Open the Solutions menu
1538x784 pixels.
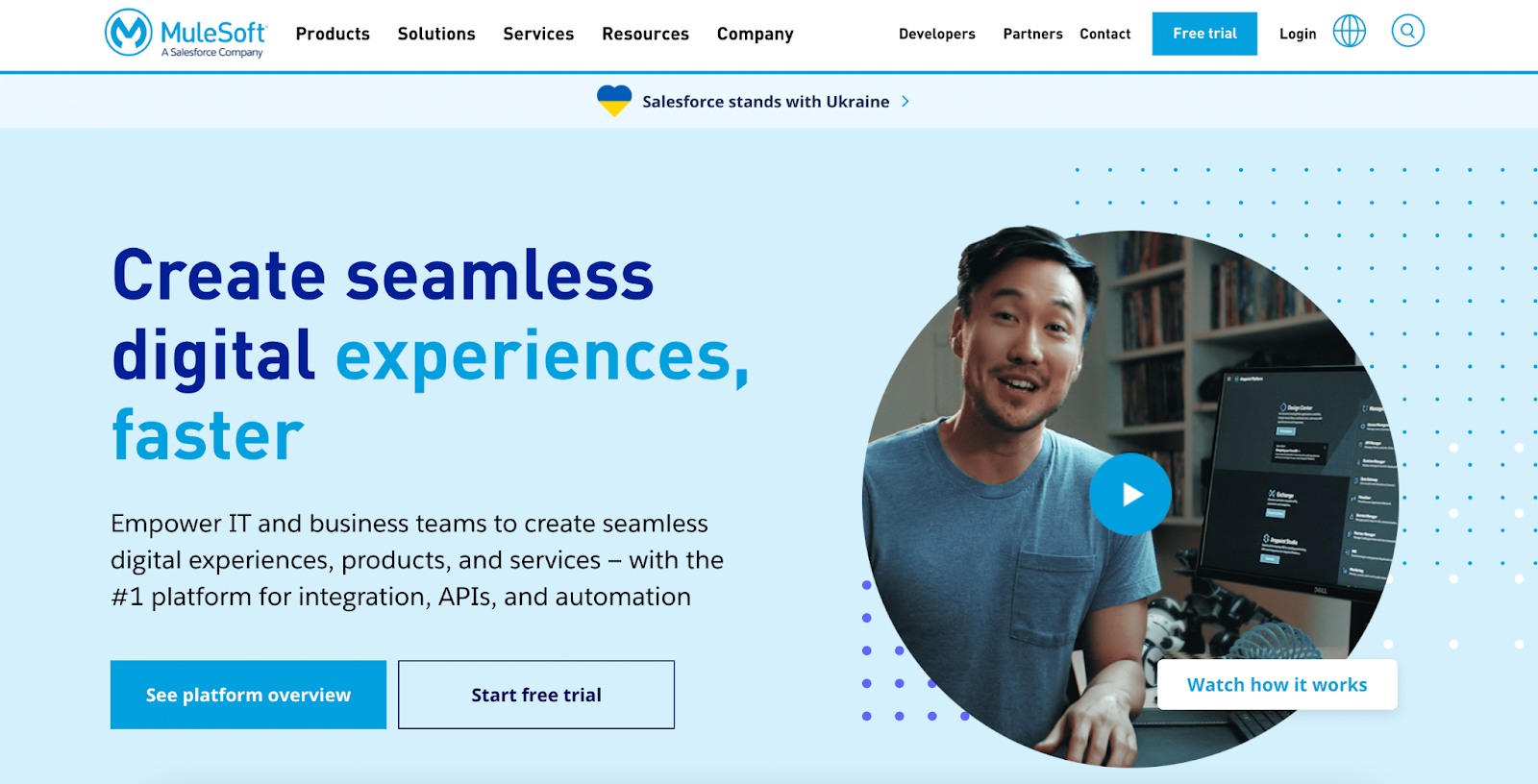(x=436, y=34)
